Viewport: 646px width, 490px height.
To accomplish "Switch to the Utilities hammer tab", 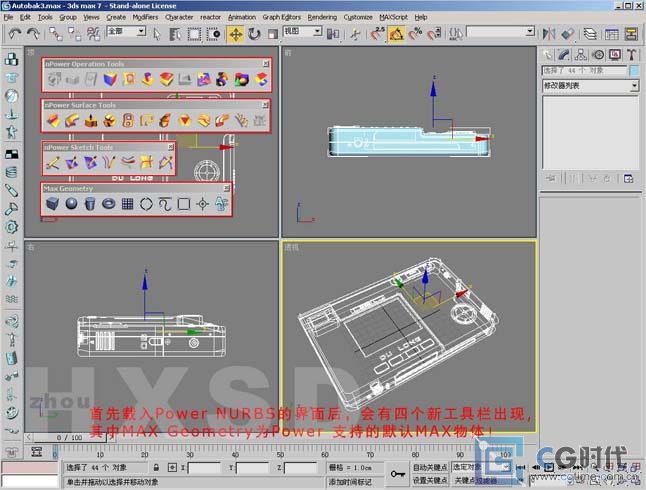I will [x=631, y=55].
